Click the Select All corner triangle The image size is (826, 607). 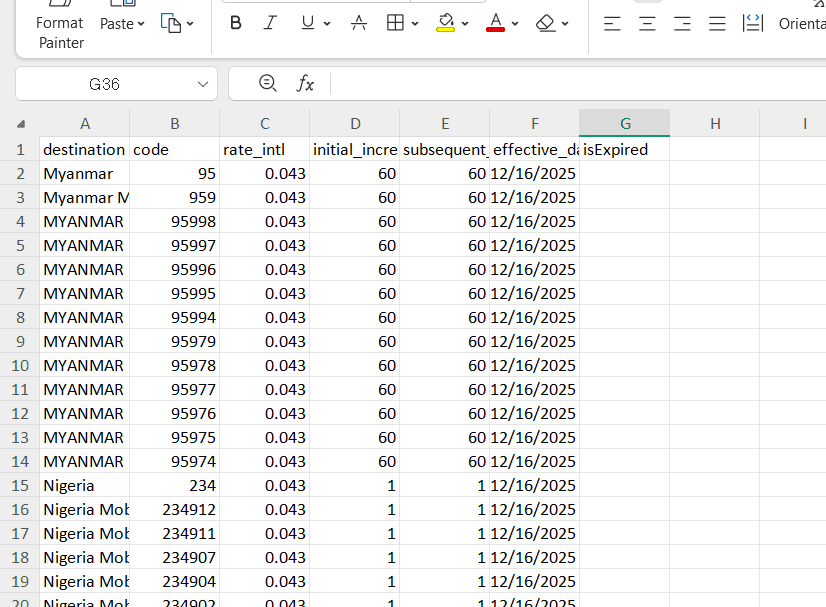(x=20, y=124)
